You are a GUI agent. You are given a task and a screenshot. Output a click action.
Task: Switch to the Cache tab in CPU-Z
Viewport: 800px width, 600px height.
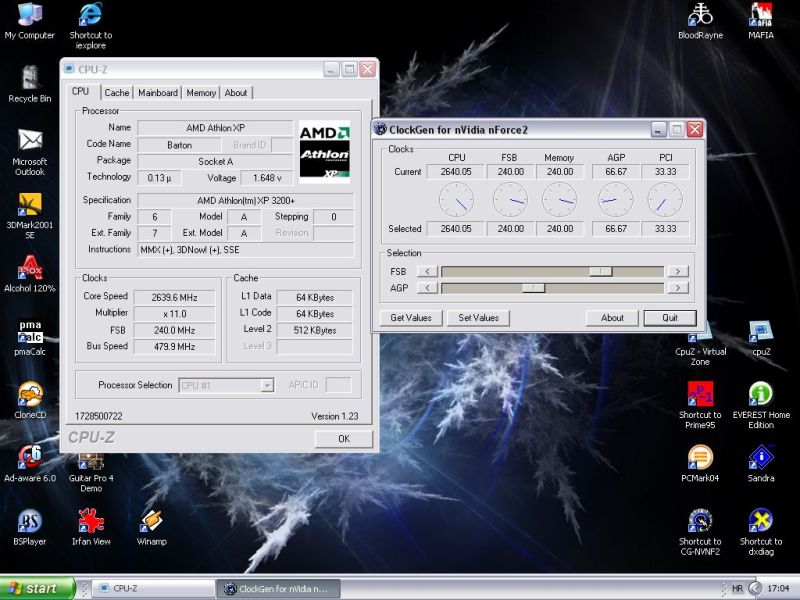[x=117, y=93]
